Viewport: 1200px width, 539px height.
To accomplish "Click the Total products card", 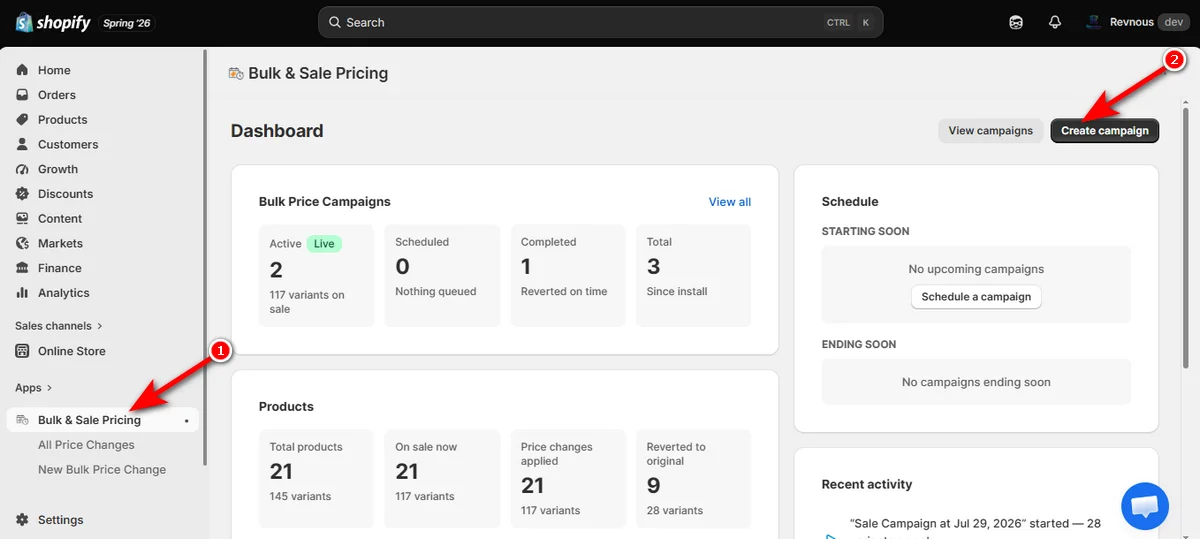I will 316,479.
